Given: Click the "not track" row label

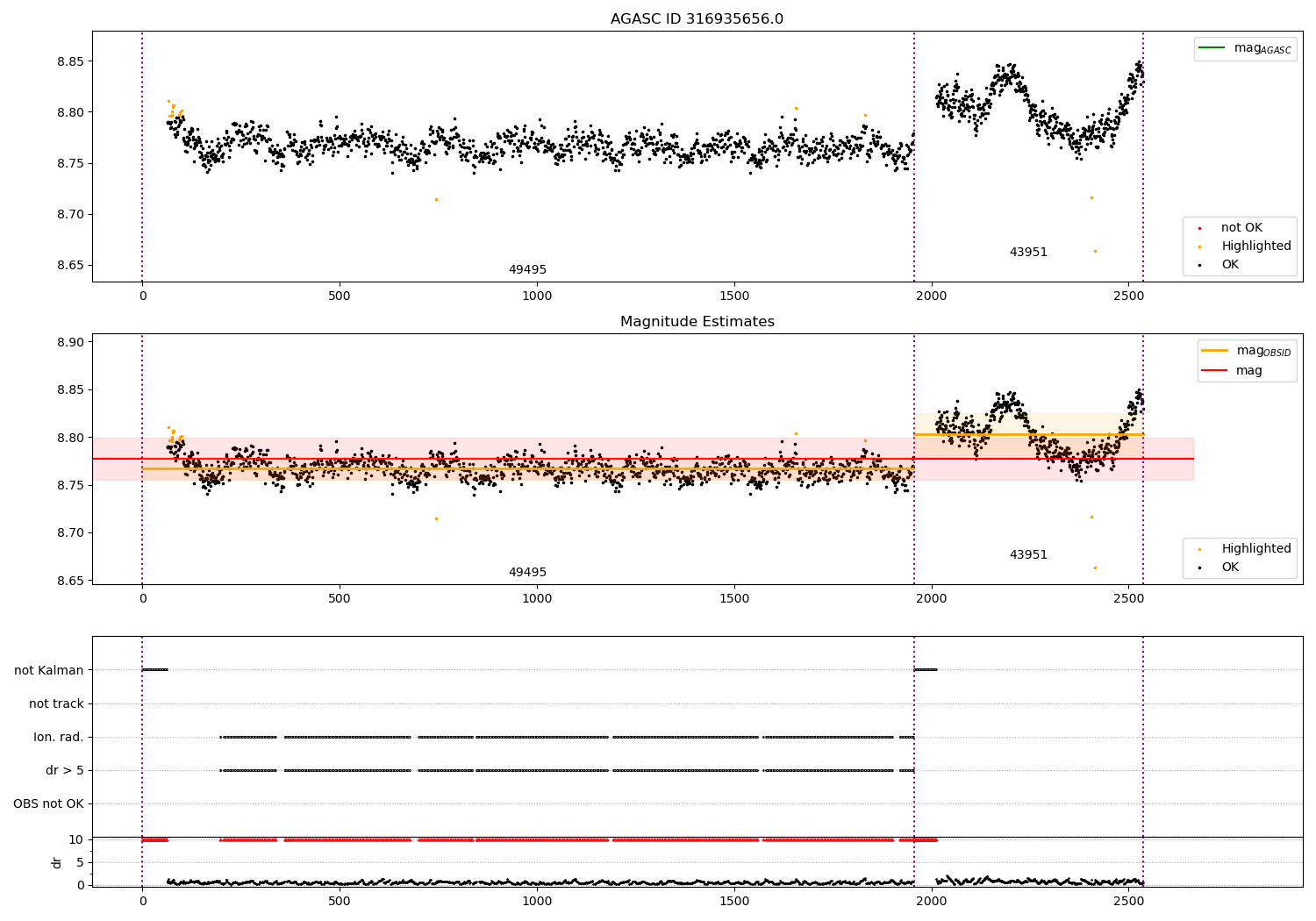Looking at the screenshot, I should pyautogui.click(x=56, y=703).
